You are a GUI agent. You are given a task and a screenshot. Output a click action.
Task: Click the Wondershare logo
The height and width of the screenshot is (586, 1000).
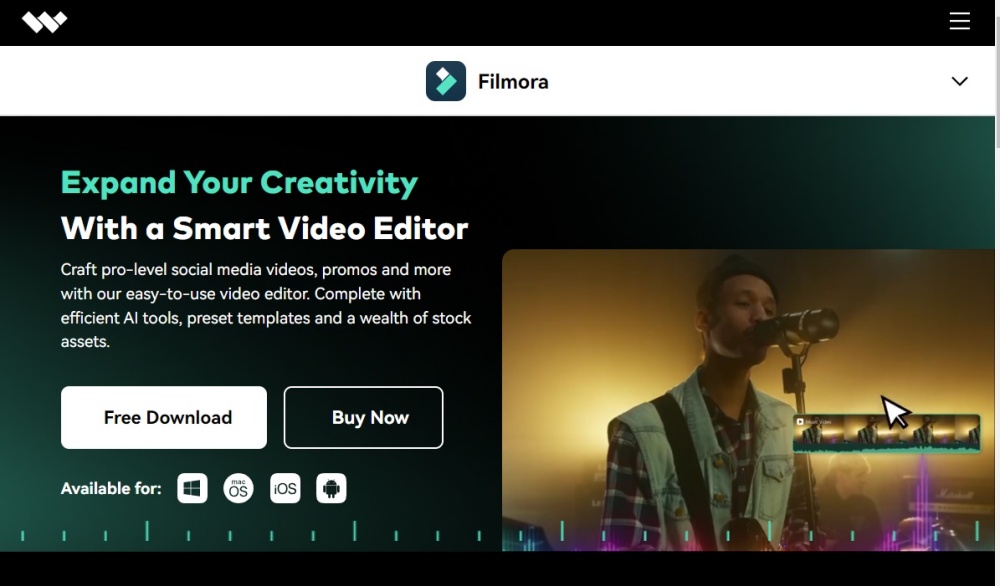pyautogui.click(x=45, y=22)
